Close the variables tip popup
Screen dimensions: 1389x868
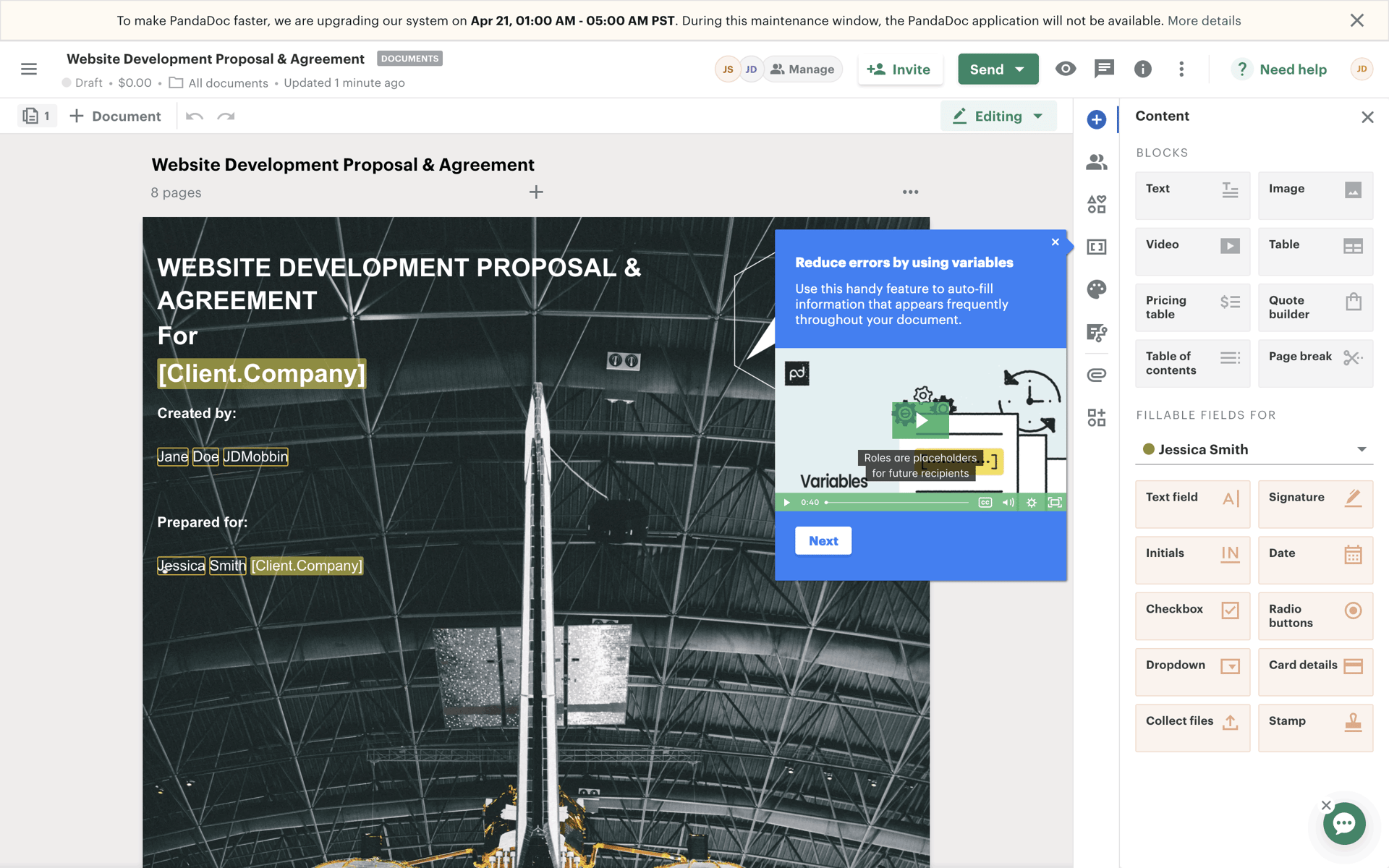[1055, 242]
